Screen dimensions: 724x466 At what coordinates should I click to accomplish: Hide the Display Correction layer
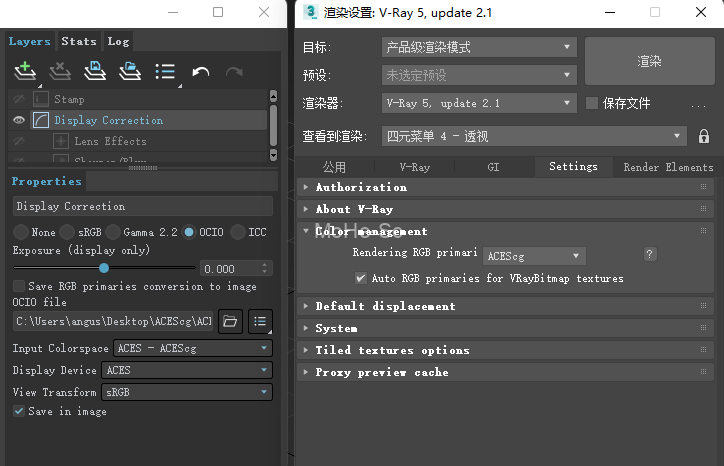pyautogui.click(x=19, y=120)
